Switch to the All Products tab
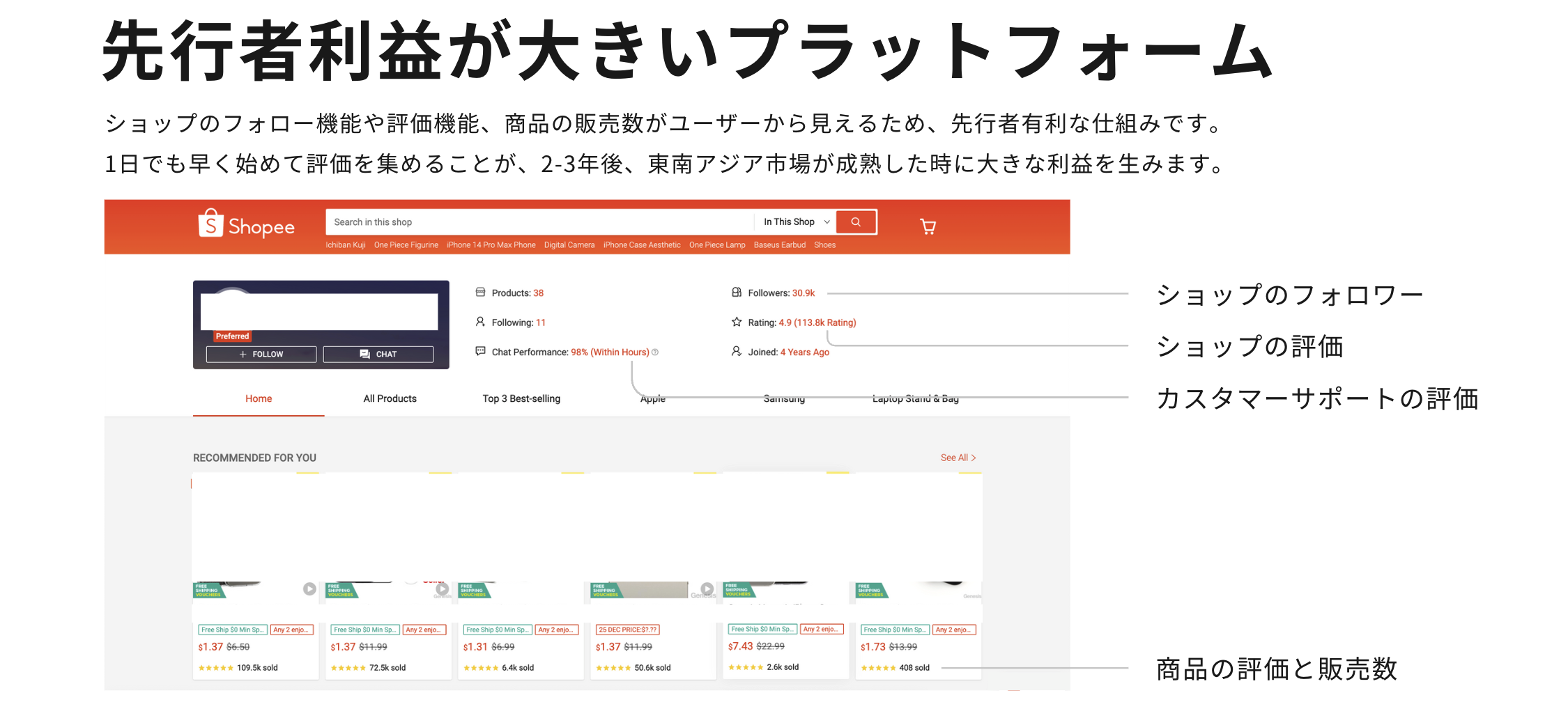This screenshot has width=1568, height=709. tap(390, 398)
